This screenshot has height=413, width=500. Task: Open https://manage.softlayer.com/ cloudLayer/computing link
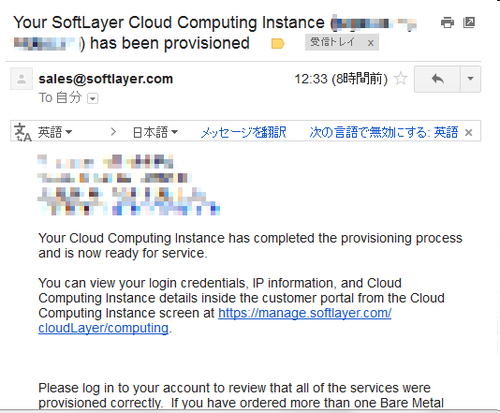pyautogui.click(x=215, y=320)
